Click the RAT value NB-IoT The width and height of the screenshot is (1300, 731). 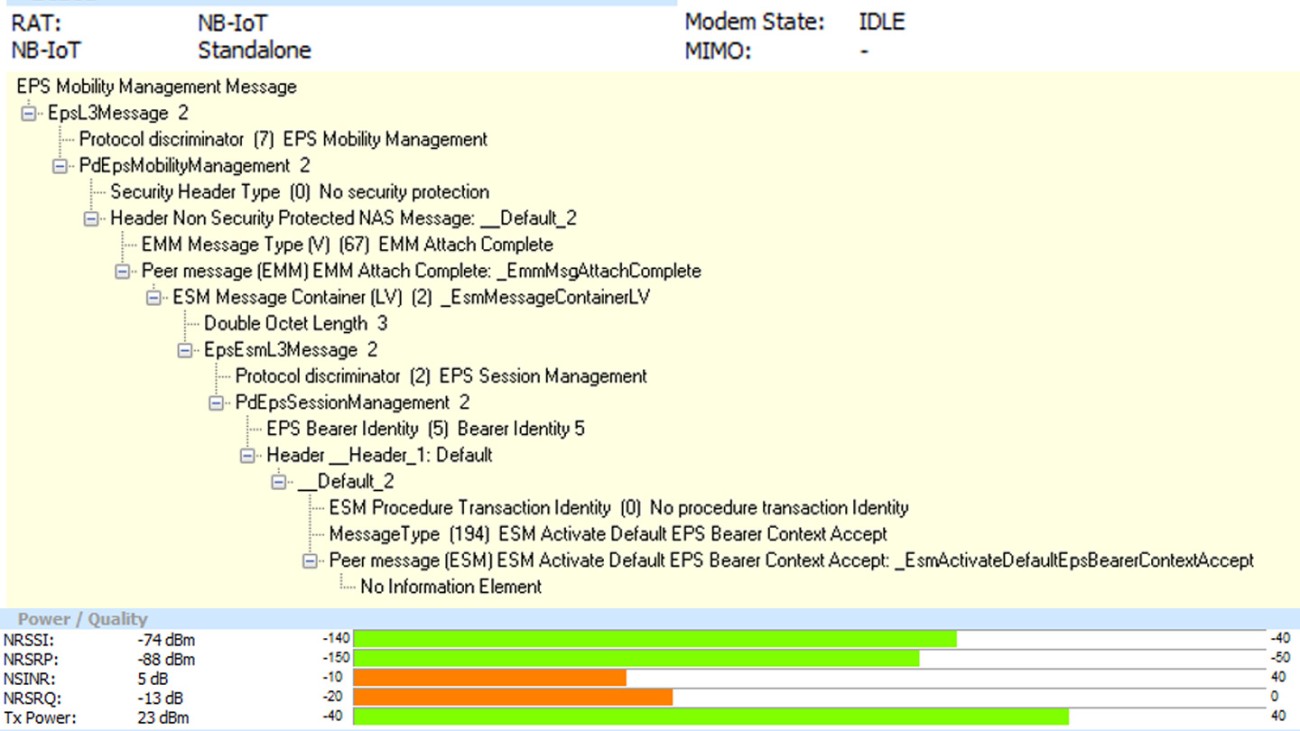point(233,23)
